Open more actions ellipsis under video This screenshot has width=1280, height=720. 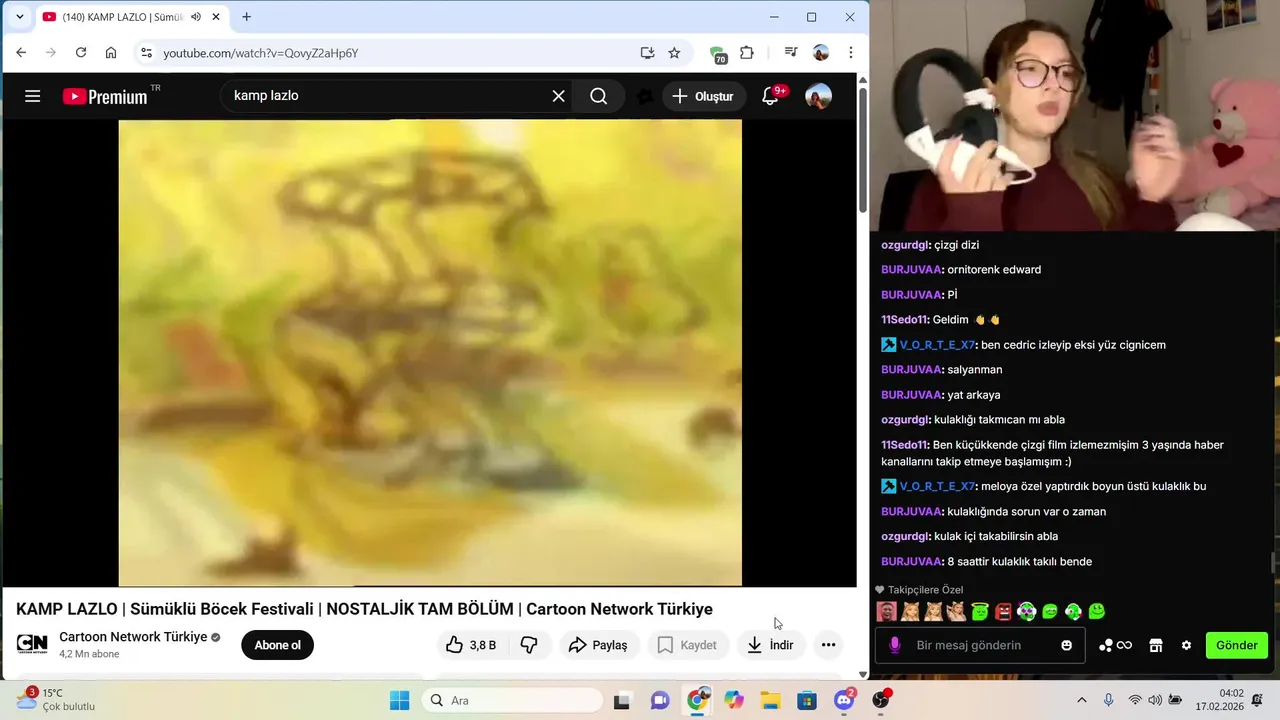[x=828, y=645]
